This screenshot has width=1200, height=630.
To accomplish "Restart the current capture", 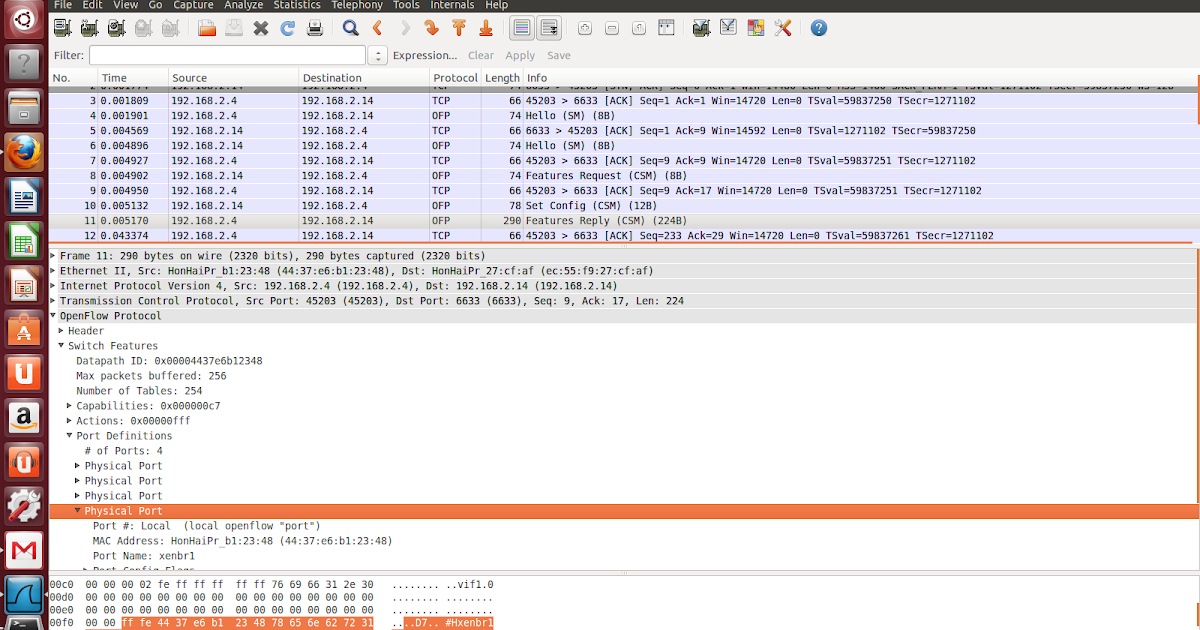I will (x=171, y=28).
